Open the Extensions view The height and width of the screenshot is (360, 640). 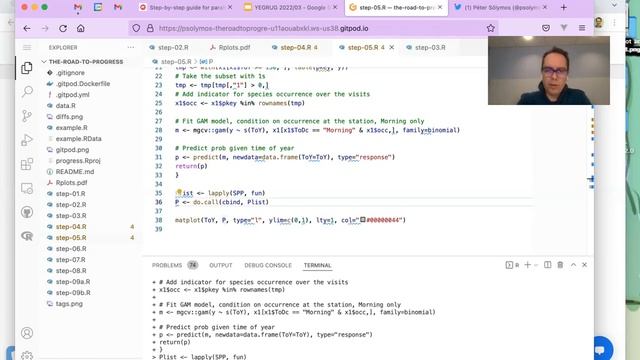[x=27, y=164]
